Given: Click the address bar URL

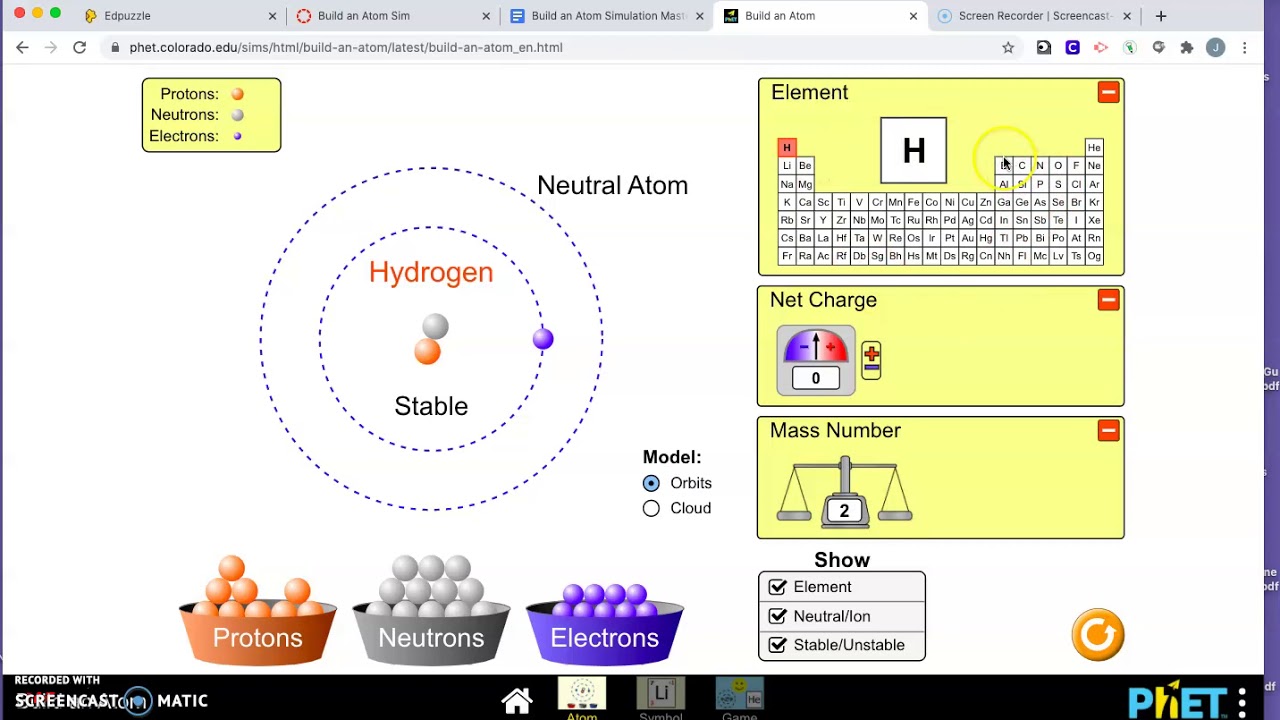Looking at the screenshot, I should point(346,47).
